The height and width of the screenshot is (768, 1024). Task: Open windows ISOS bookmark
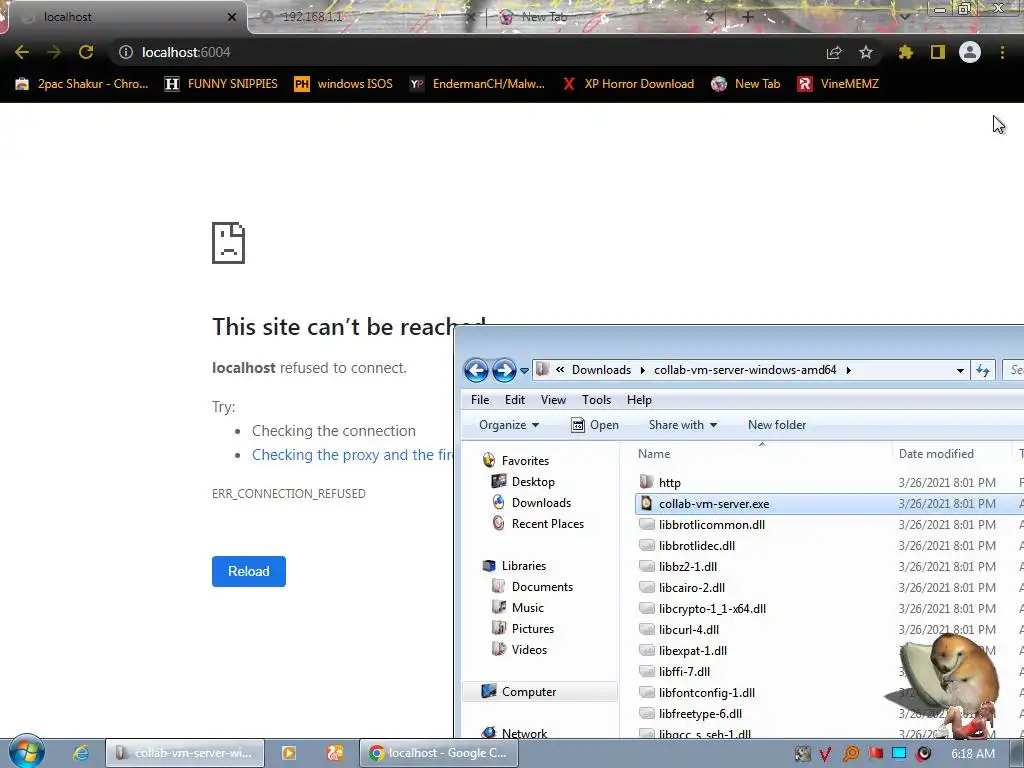click(344, 84)
